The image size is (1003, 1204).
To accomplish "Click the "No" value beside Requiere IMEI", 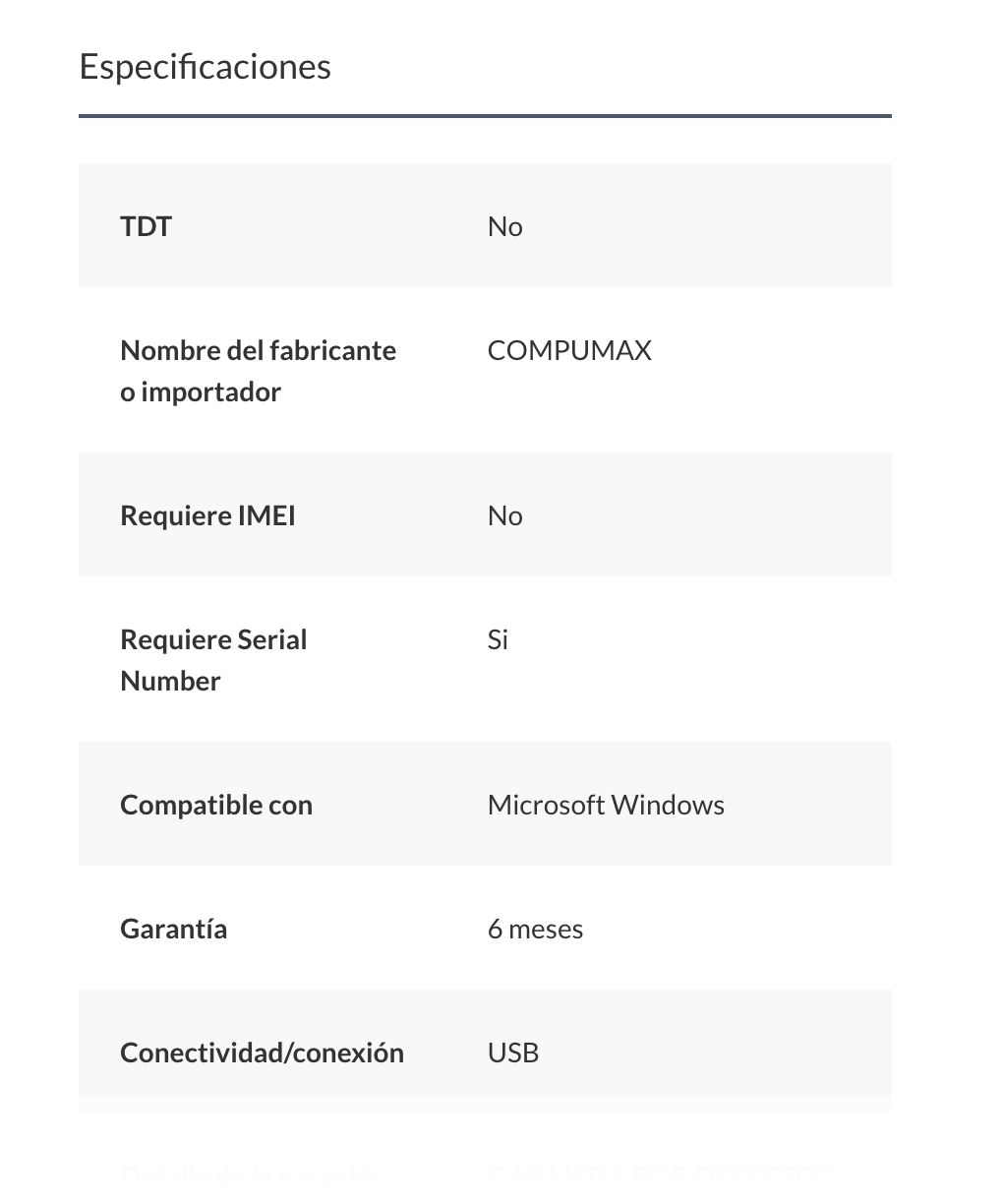I will click(x=504, y=515).
